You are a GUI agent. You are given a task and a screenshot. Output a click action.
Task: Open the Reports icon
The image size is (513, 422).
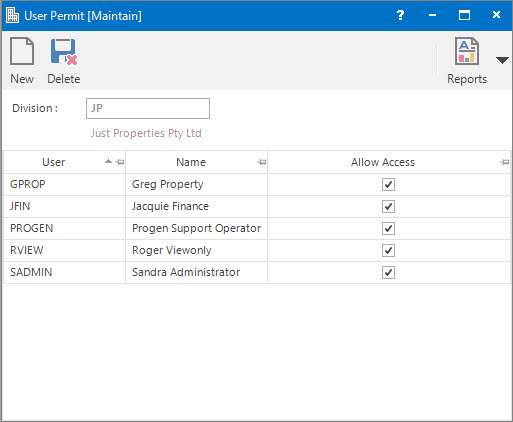pos(467,51)
